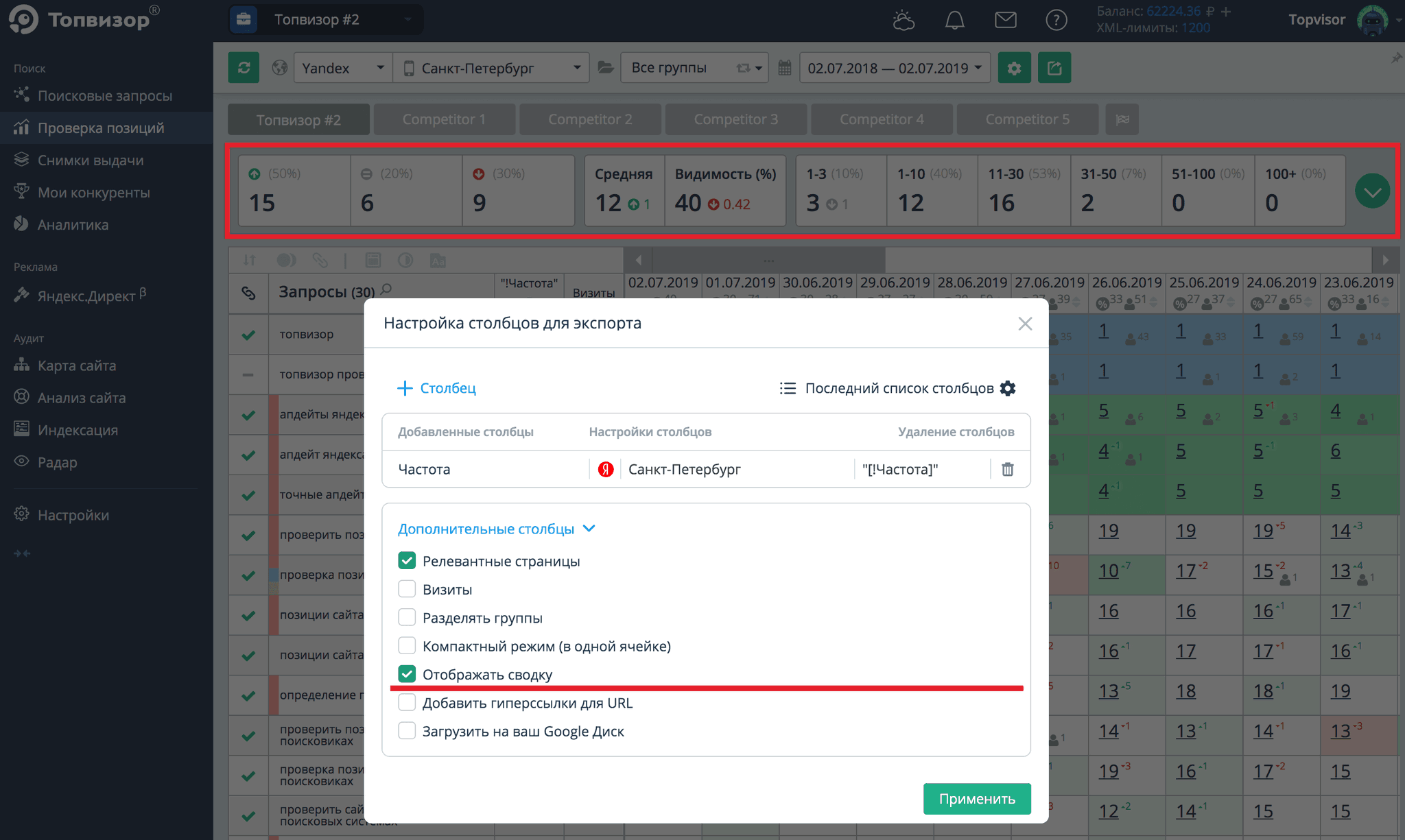Collapse Дополнительные столбцы section

[496, 529]
